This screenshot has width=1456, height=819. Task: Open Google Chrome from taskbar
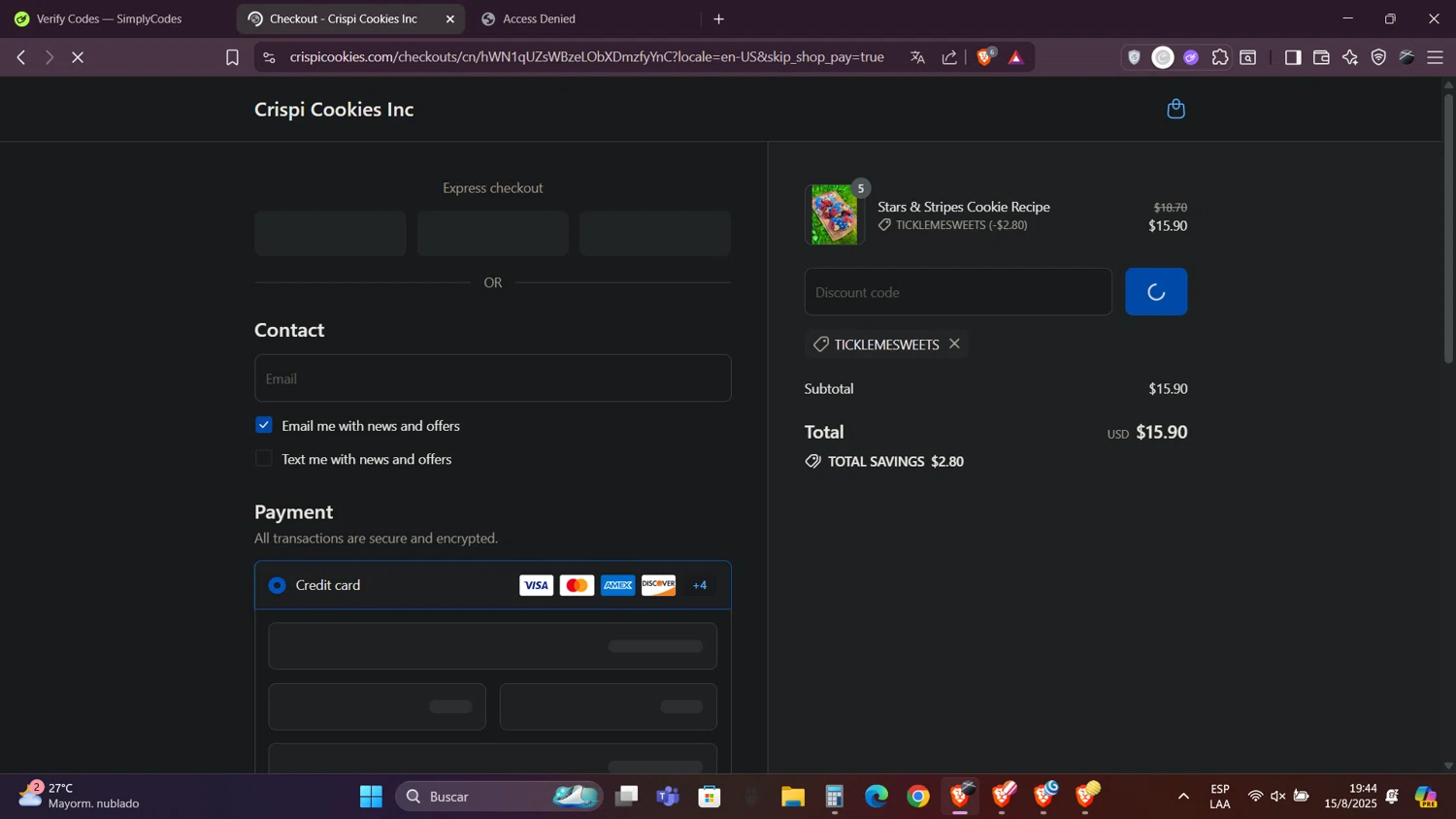(x=918, y=797)
